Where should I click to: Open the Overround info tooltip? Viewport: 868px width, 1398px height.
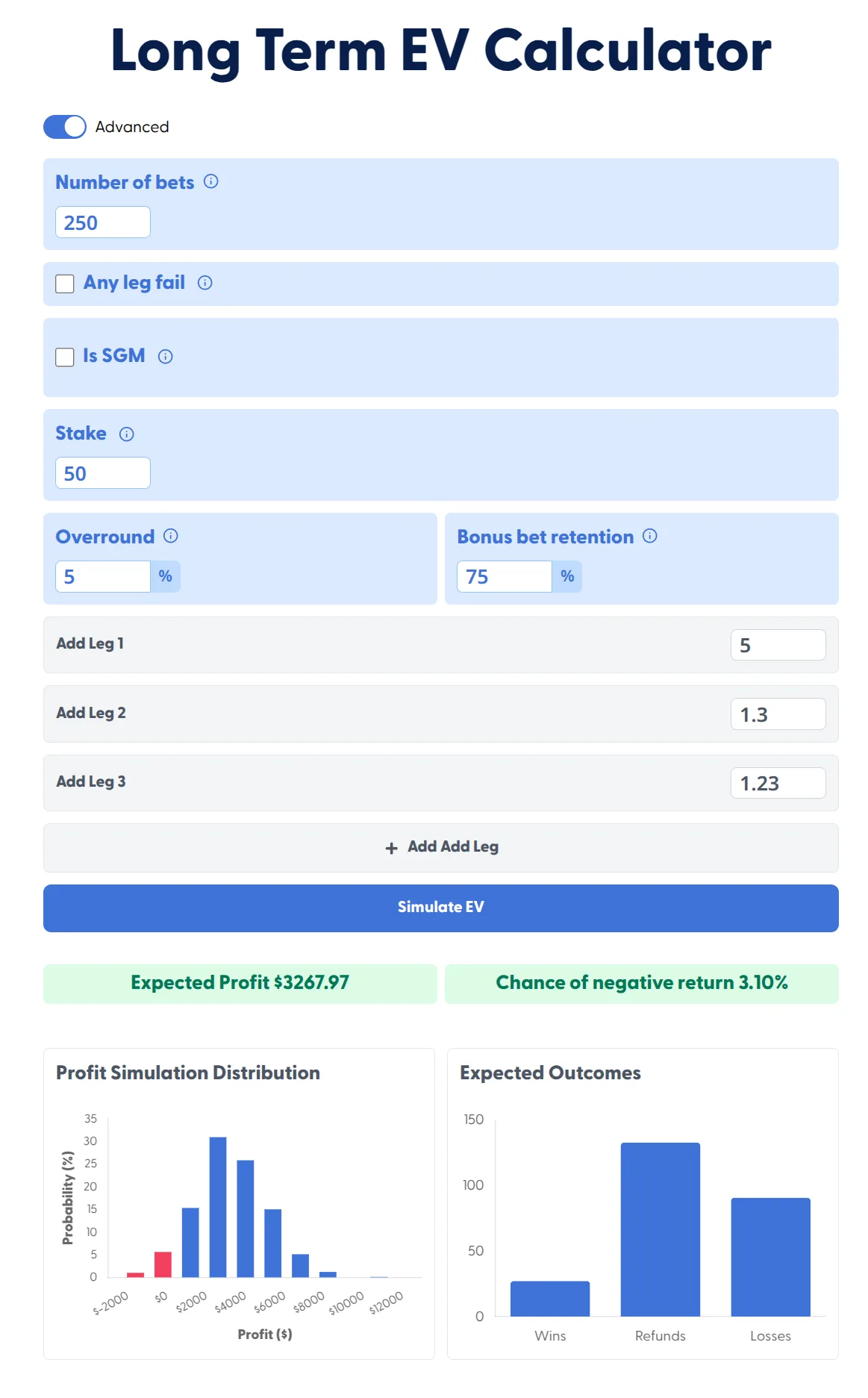(x=172, y=536)
